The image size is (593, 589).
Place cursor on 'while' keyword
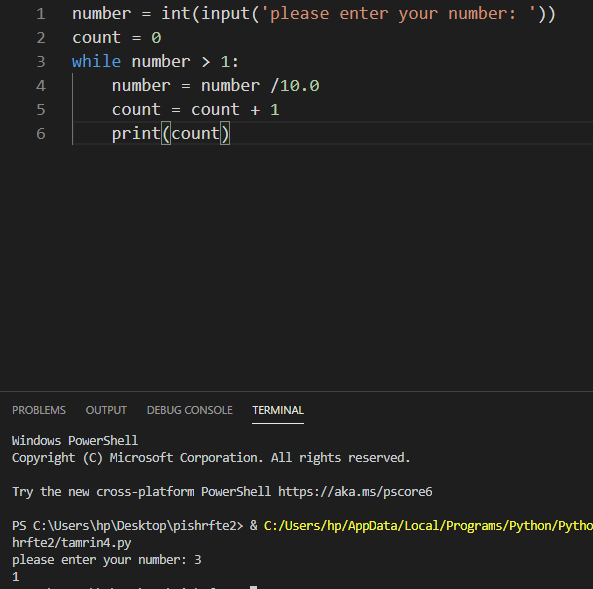pos(96,61)
